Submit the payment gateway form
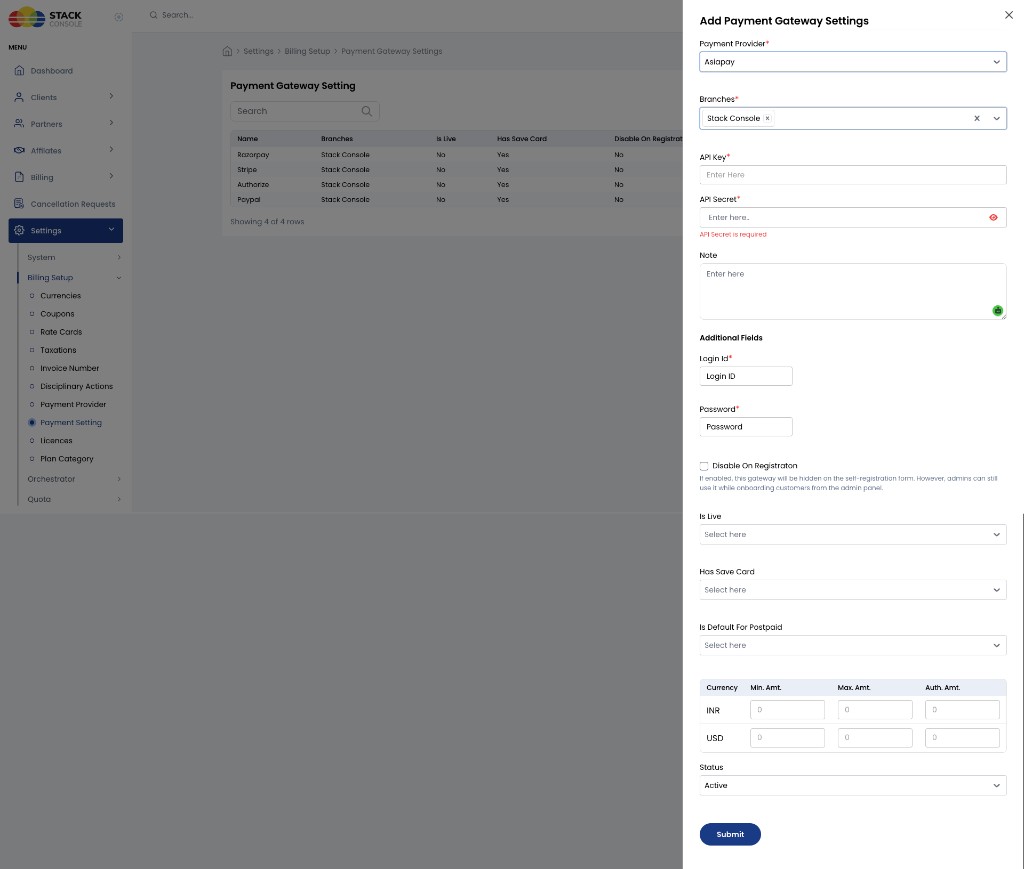The height and width of the screenshot is (869, 1024). [729, 834]
